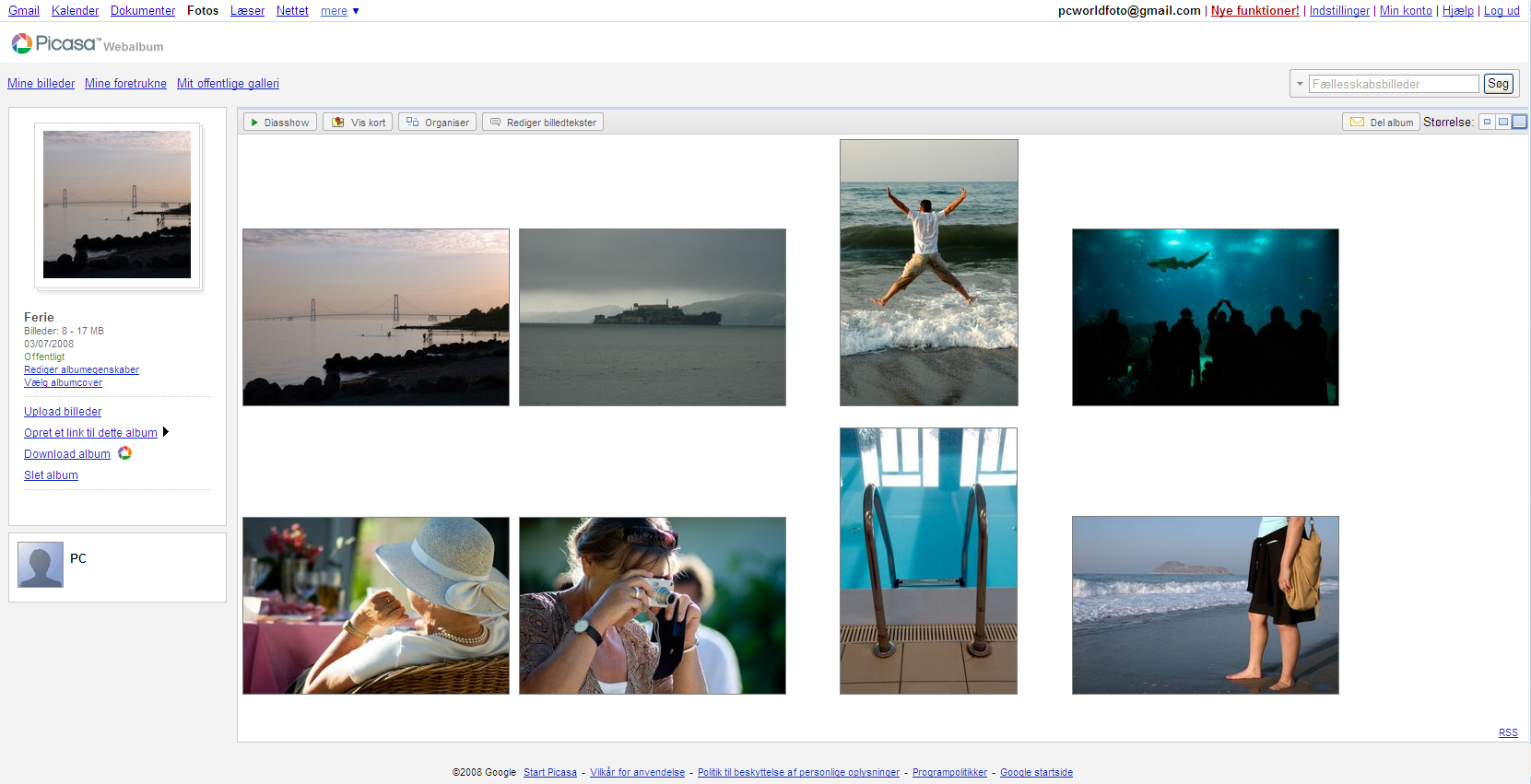Start the Diasshow slideshow
Image resolution: width=1531 pixels, height=784 pixels.
pyautogui.click(x=280, y=123)
